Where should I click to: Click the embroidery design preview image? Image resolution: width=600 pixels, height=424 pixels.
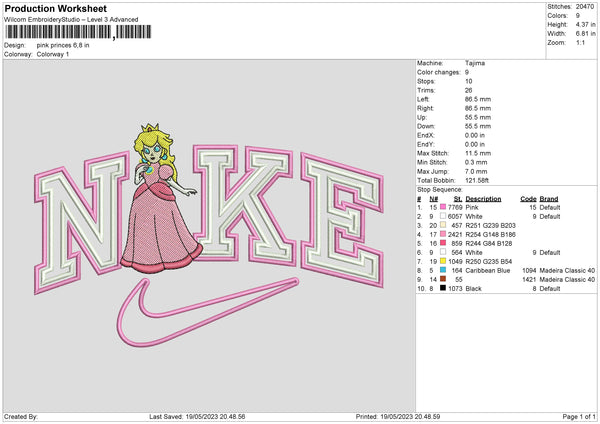pos(209,235)
